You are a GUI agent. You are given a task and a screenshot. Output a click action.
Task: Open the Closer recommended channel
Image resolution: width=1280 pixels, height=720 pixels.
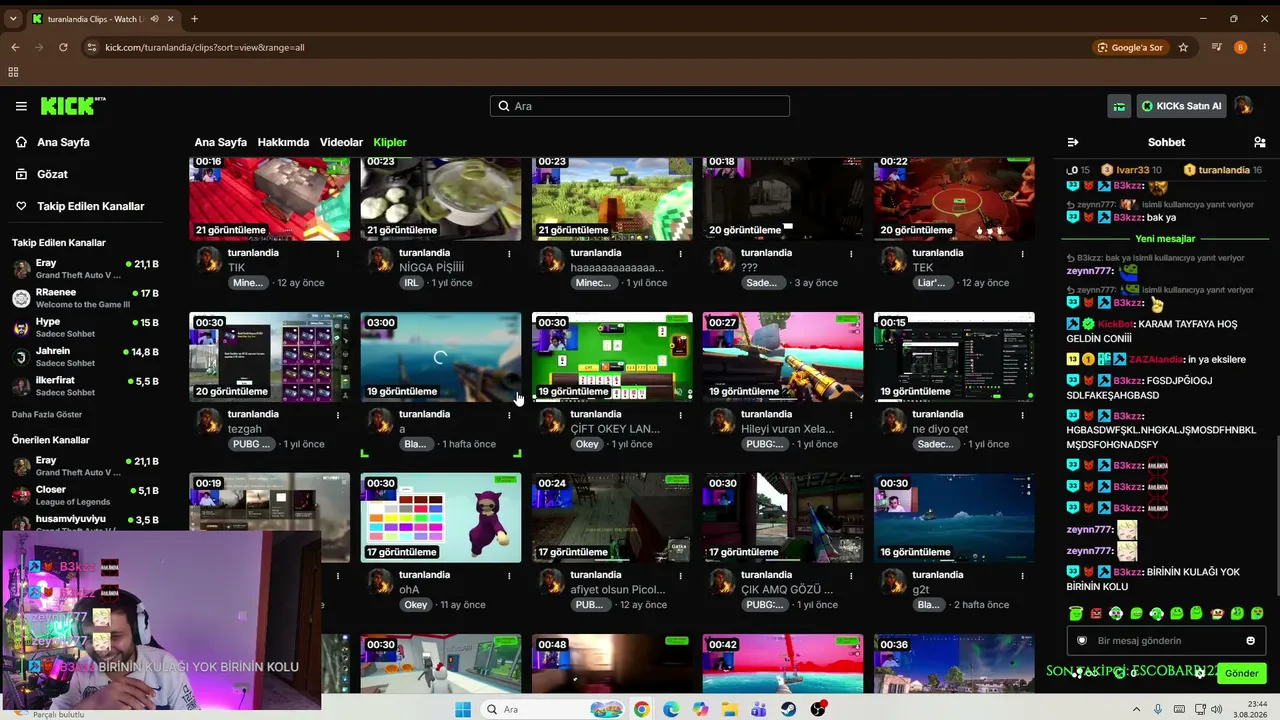click(85, 496)
